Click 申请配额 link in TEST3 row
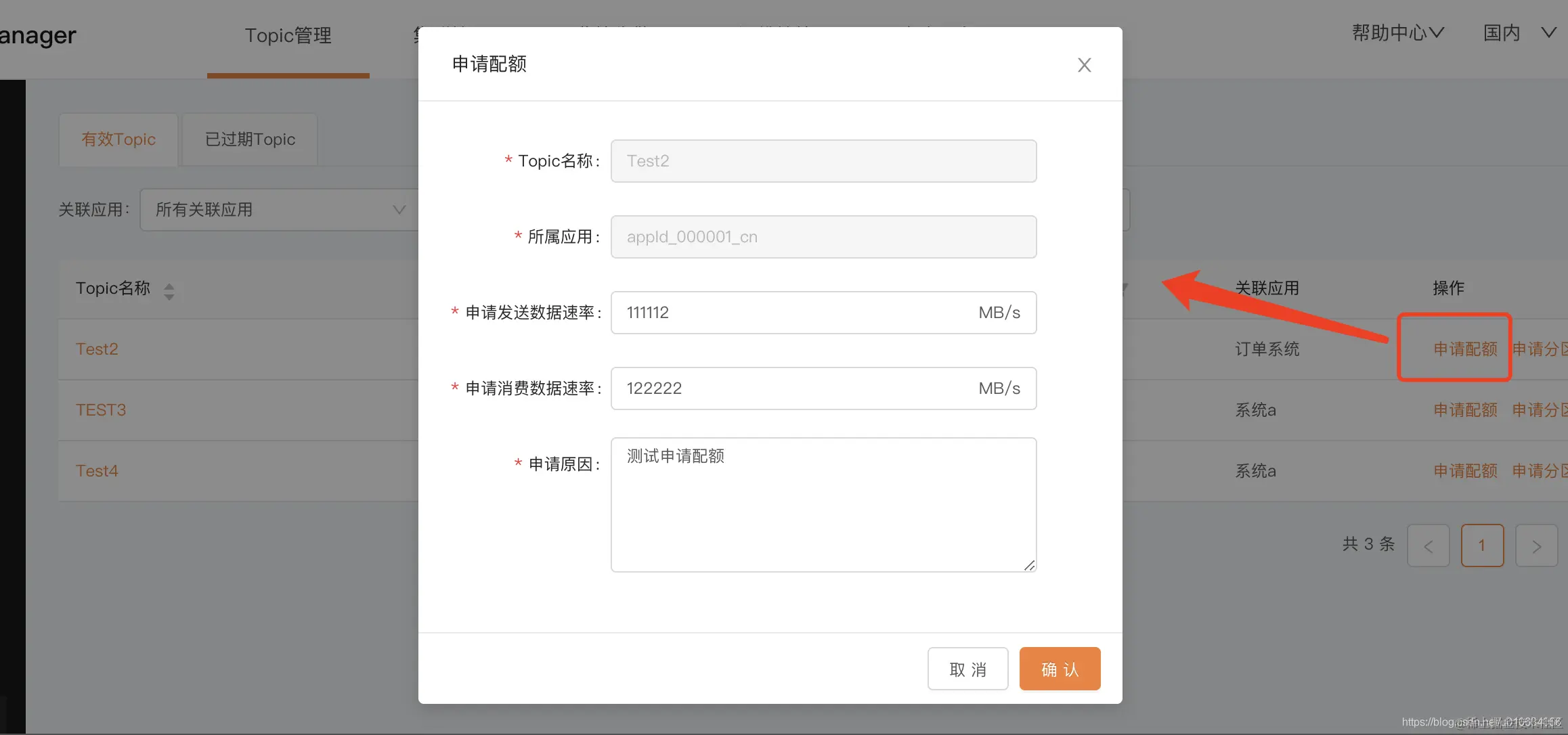 [1465, 410]
